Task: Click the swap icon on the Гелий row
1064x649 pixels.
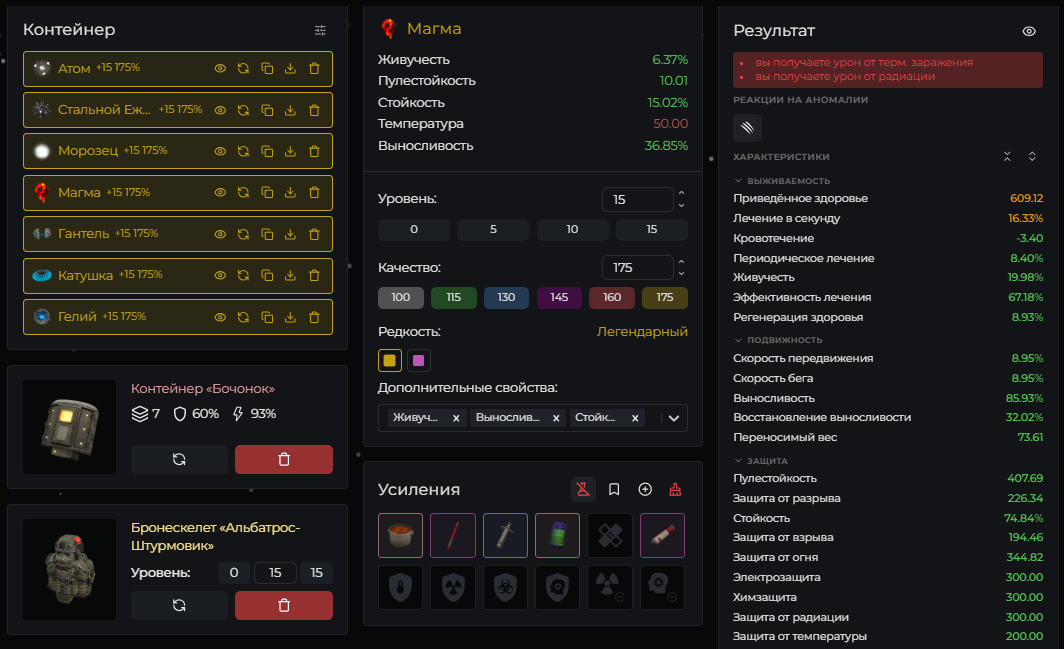Action: (244, 317)
